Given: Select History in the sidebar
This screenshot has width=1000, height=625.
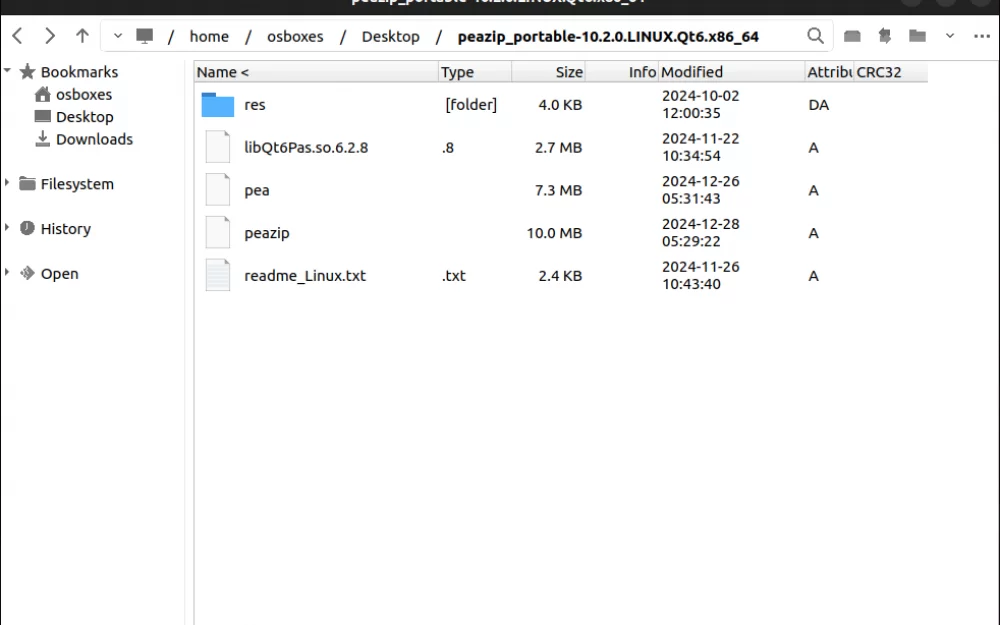Looking at the screenshot, I should coord(66,228).
